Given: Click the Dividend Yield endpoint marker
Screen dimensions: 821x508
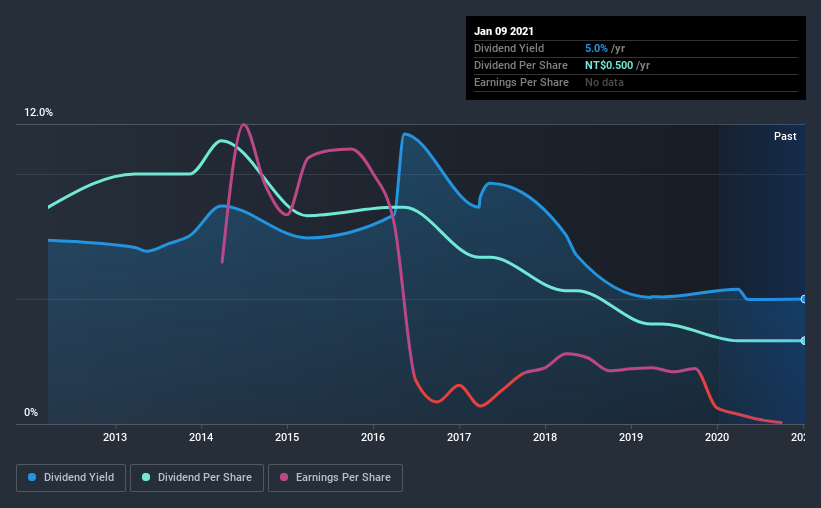Looking at the screenshot, I should [803, 299].
